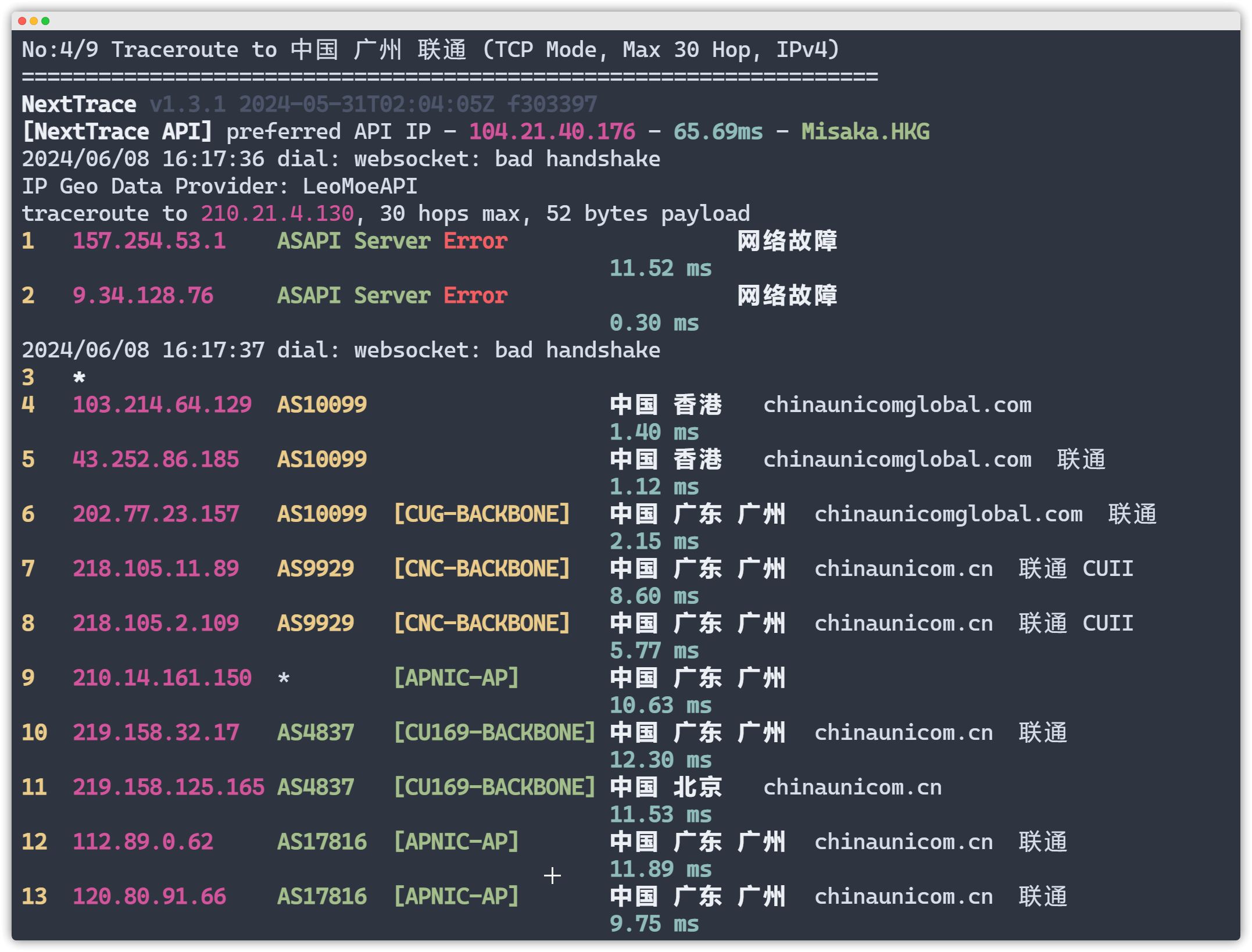Click the asterisk on hop 3 row

(x=79, y=378)
